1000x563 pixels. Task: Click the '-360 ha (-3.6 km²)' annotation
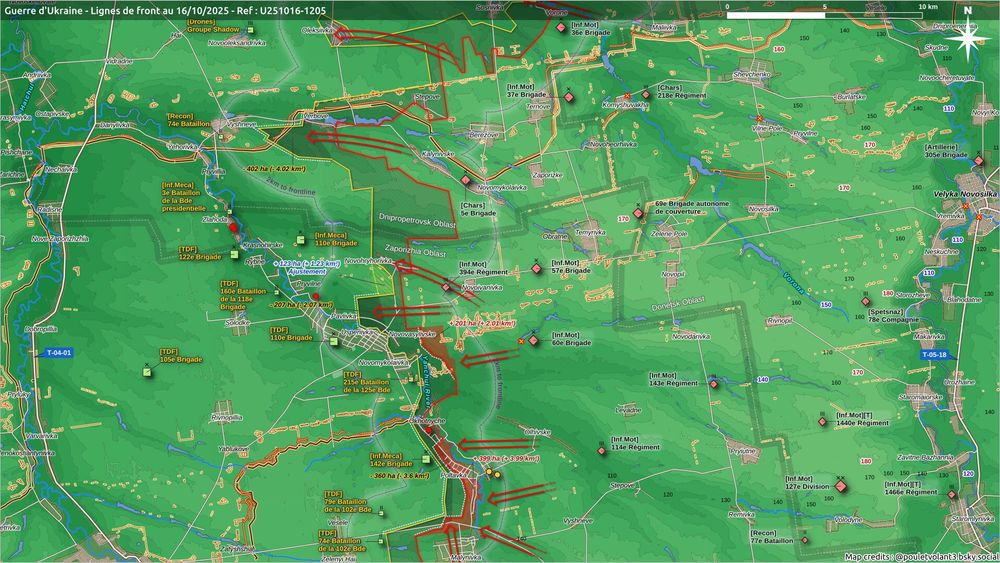coord(400,476)
